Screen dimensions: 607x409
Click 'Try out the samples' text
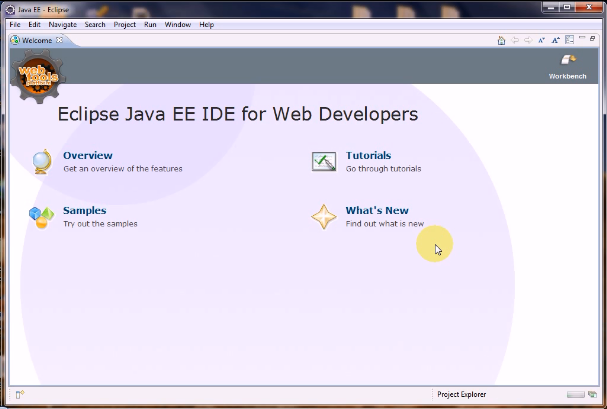coord(100,224)
